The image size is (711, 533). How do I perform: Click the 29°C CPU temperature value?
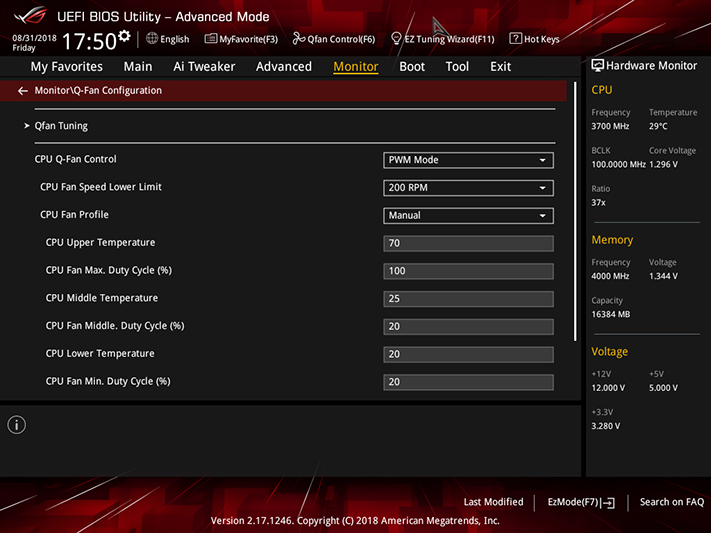(x=658, y=126)
